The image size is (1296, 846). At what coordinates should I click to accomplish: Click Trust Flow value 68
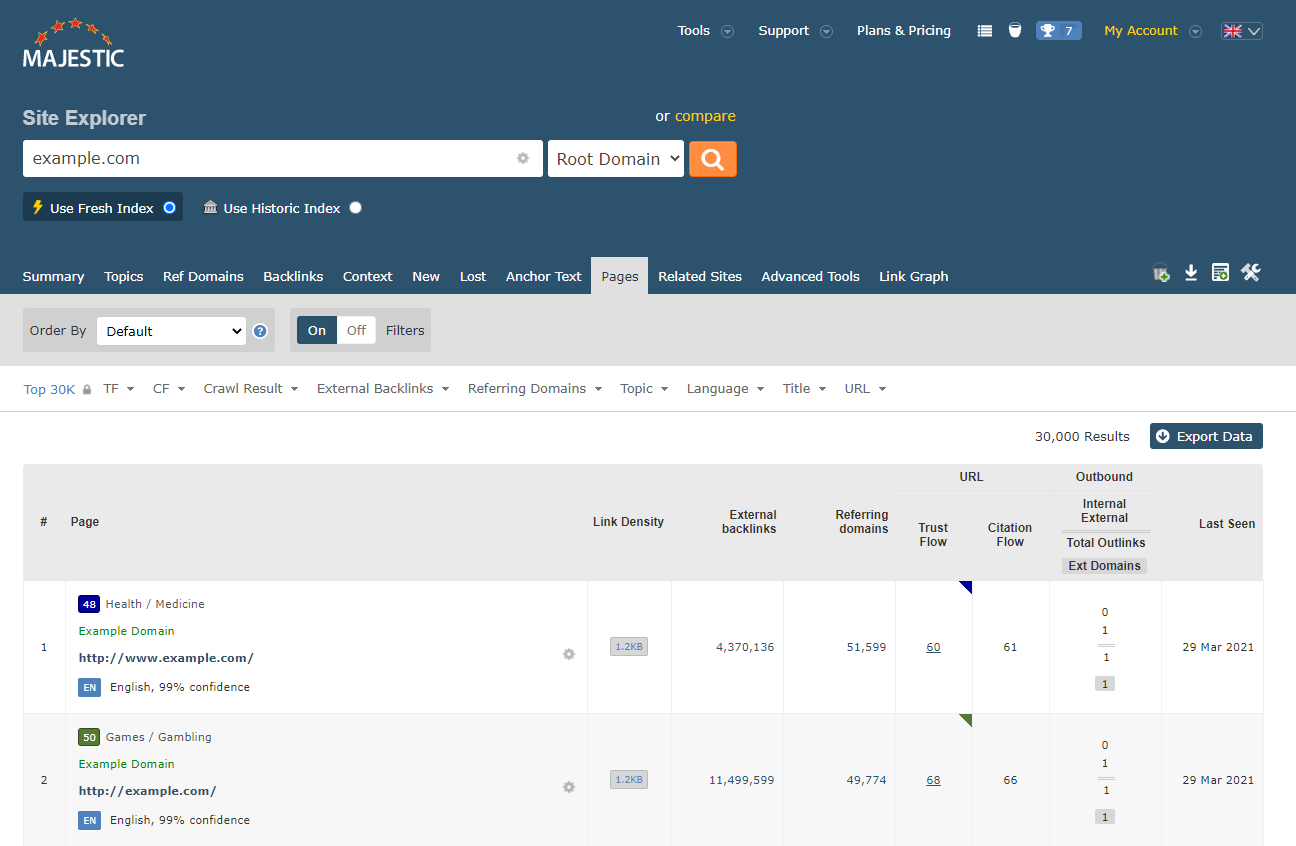(x=933, y=780)
